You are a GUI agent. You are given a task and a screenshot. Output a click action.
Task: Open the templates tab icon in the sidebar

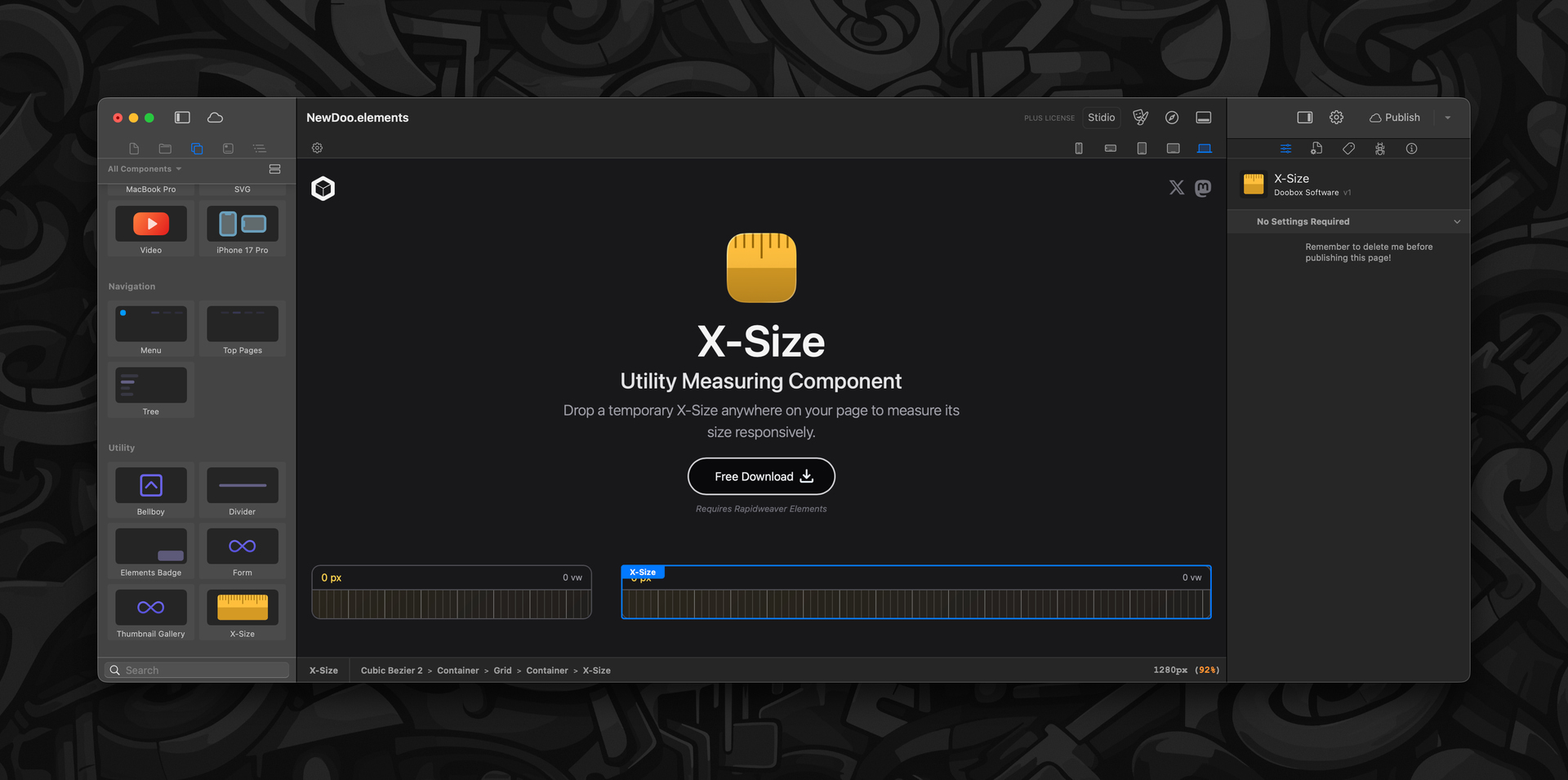pos(228,149)
